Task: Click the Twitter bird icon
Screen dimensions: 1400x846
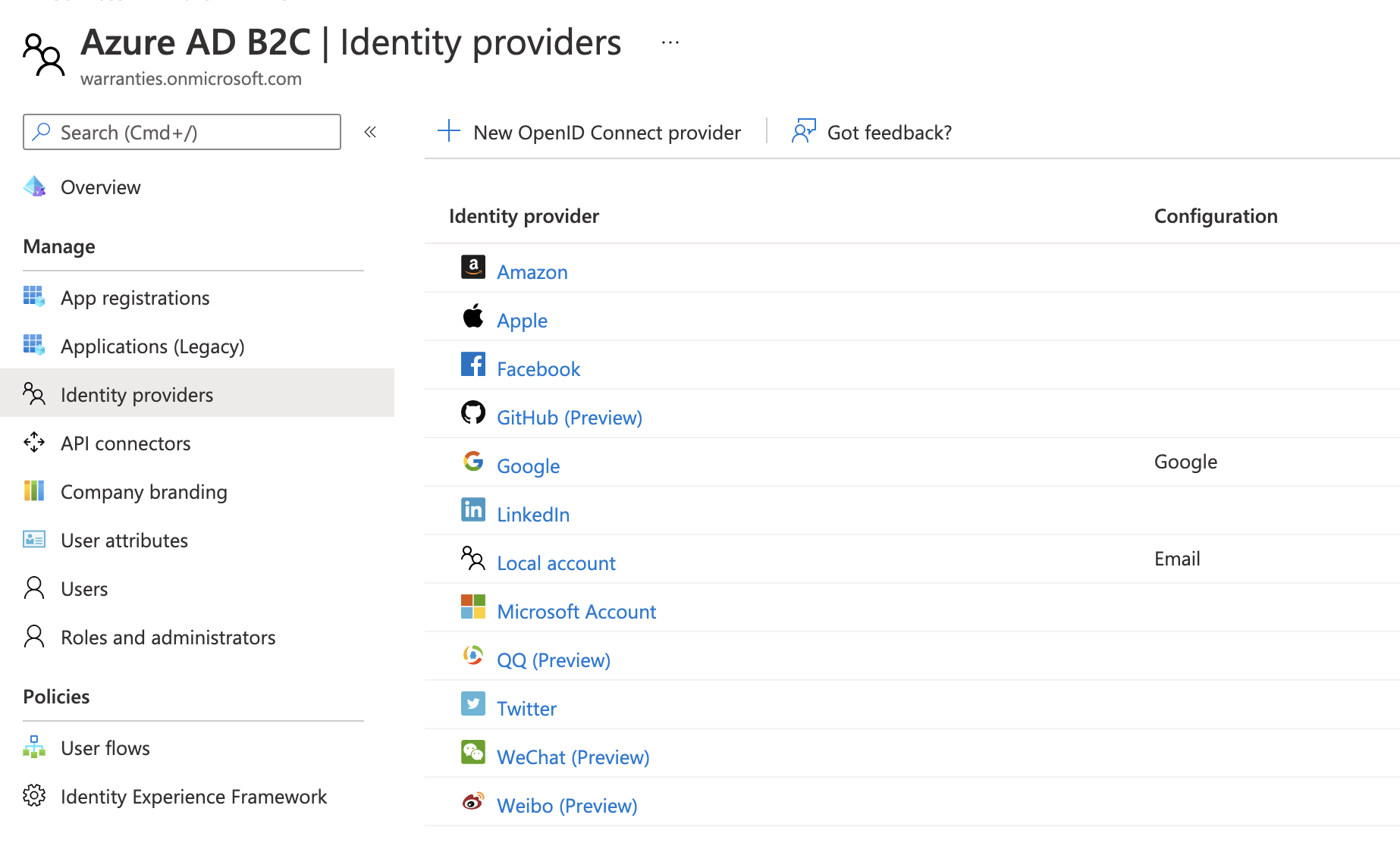Action: tap(473, 703)
